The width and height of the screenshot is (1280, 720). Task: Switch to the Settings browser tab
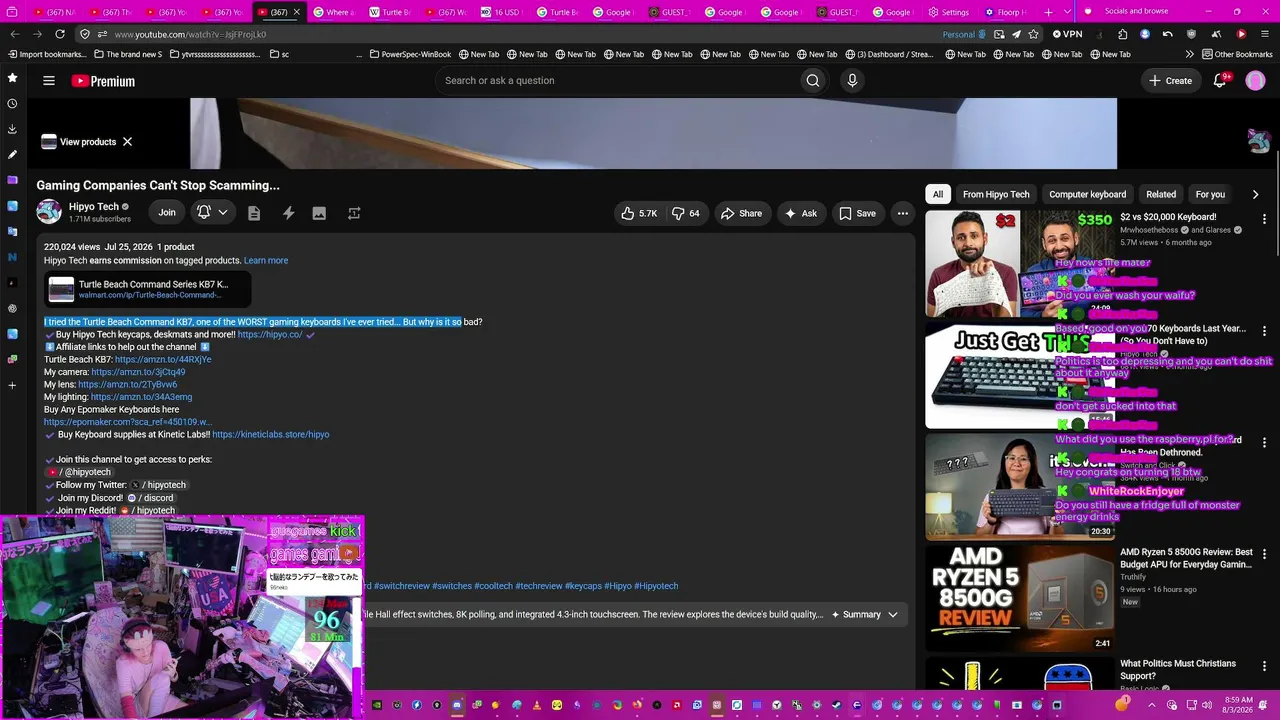pyautogui.click(x=948, y=12)
